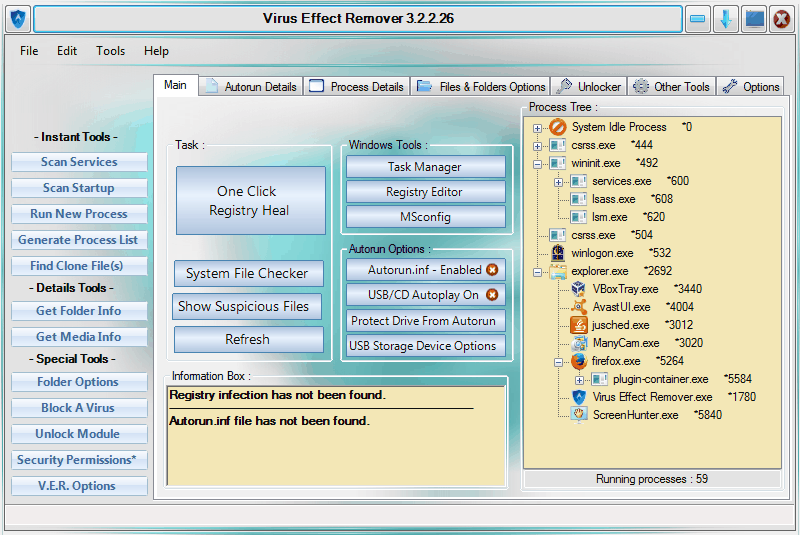Open the Help menu

click(x=156, y=51)
